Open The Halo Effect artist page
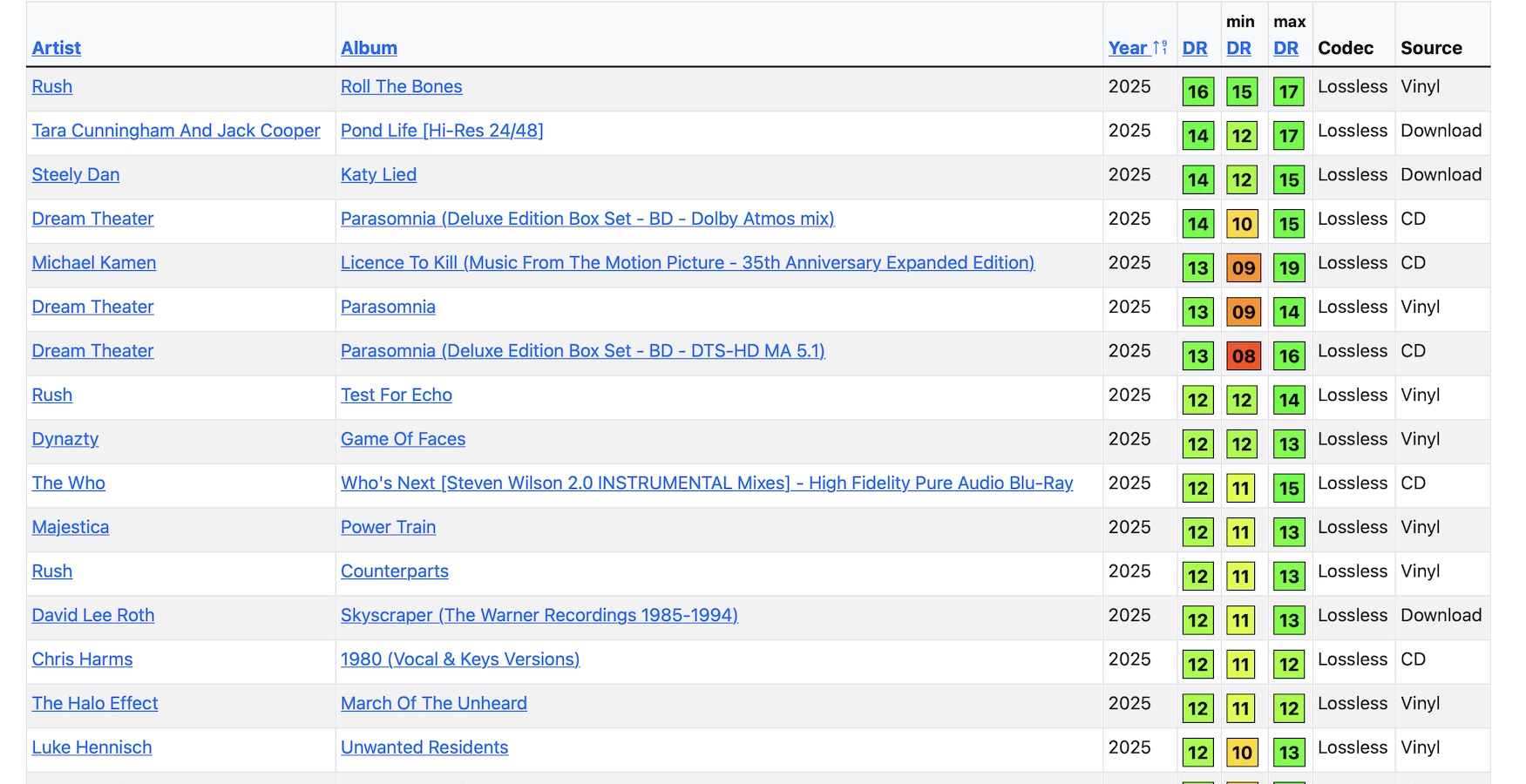The width and height of the screenshot is (1526, 784). (x=95, y=703)
